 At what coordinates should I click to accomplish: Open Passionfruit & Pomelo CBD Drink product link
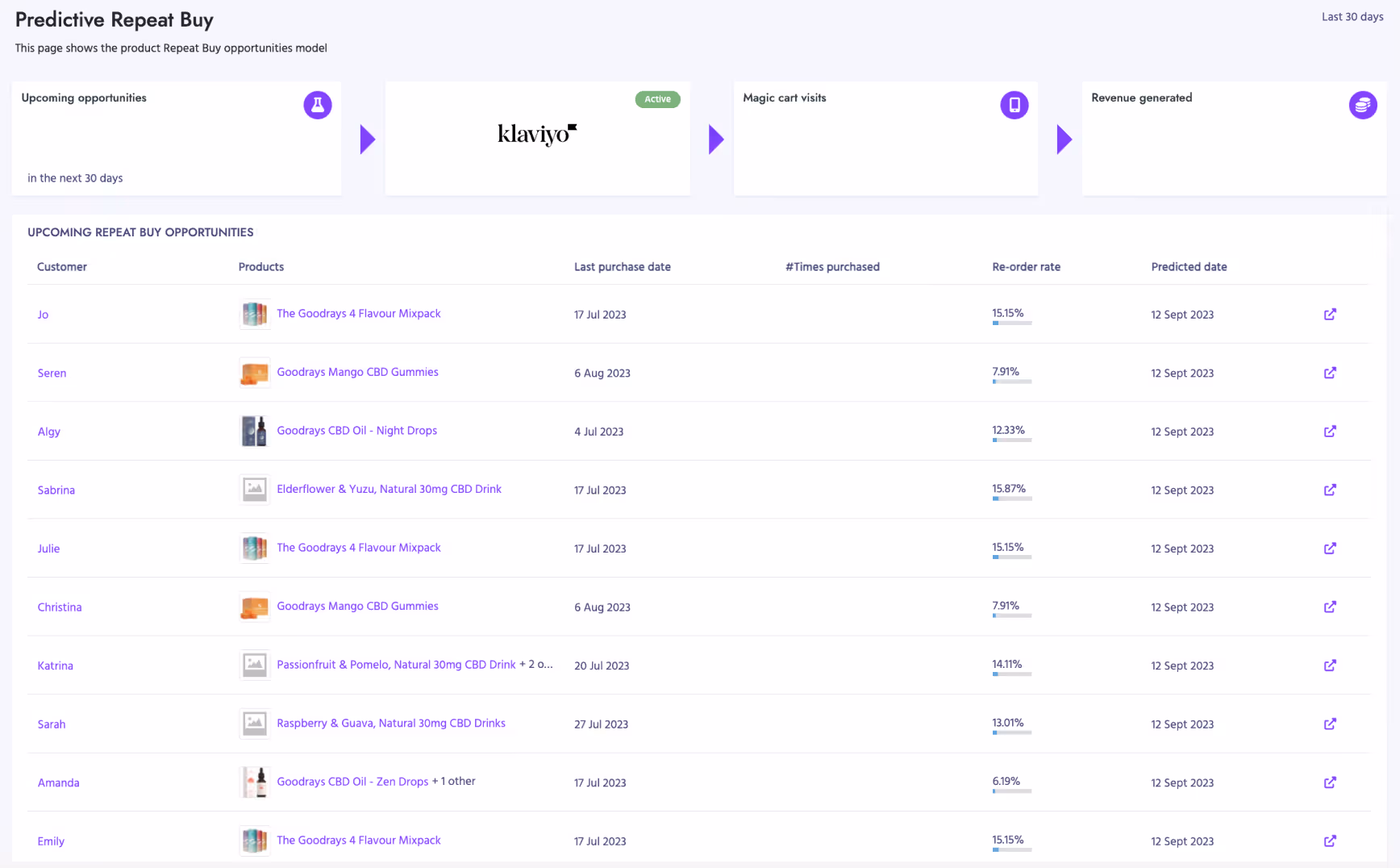click(396, 665)
